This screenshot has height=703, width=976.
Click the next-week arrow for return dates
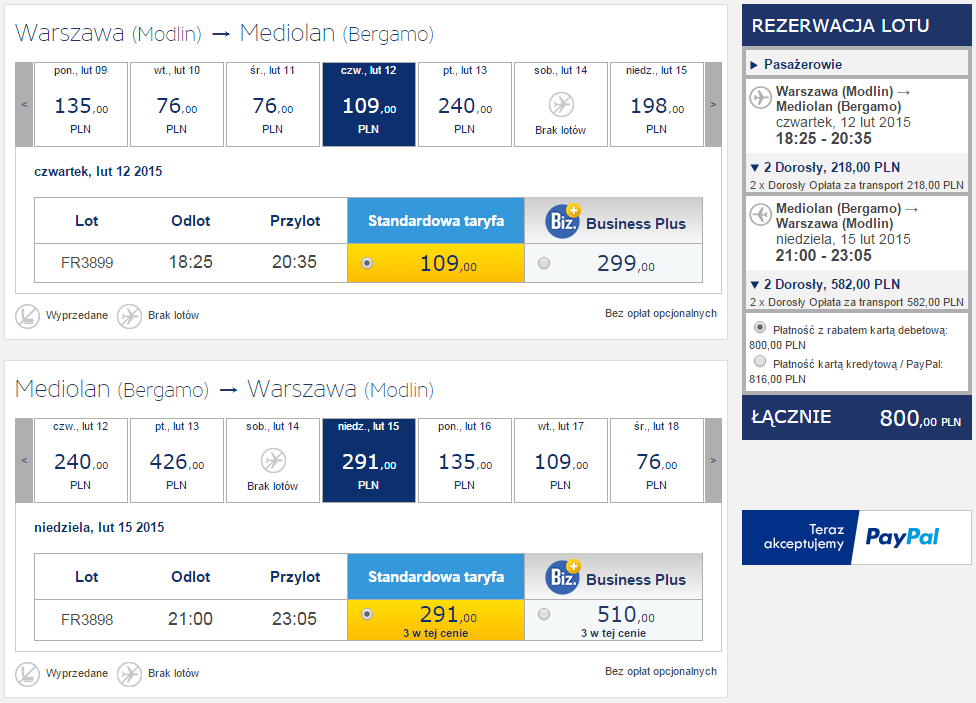[x=713, y=460]
